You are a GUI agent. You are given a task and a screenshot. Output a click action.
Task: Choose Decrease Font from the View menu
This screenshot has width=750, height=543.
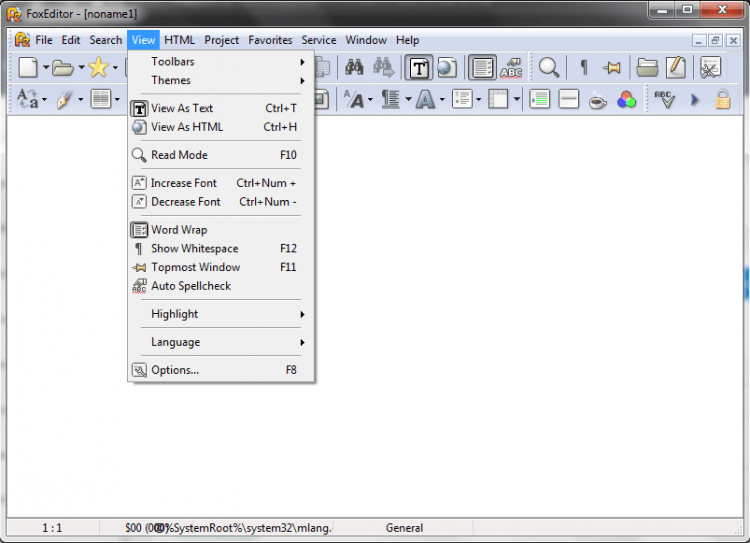221,201
